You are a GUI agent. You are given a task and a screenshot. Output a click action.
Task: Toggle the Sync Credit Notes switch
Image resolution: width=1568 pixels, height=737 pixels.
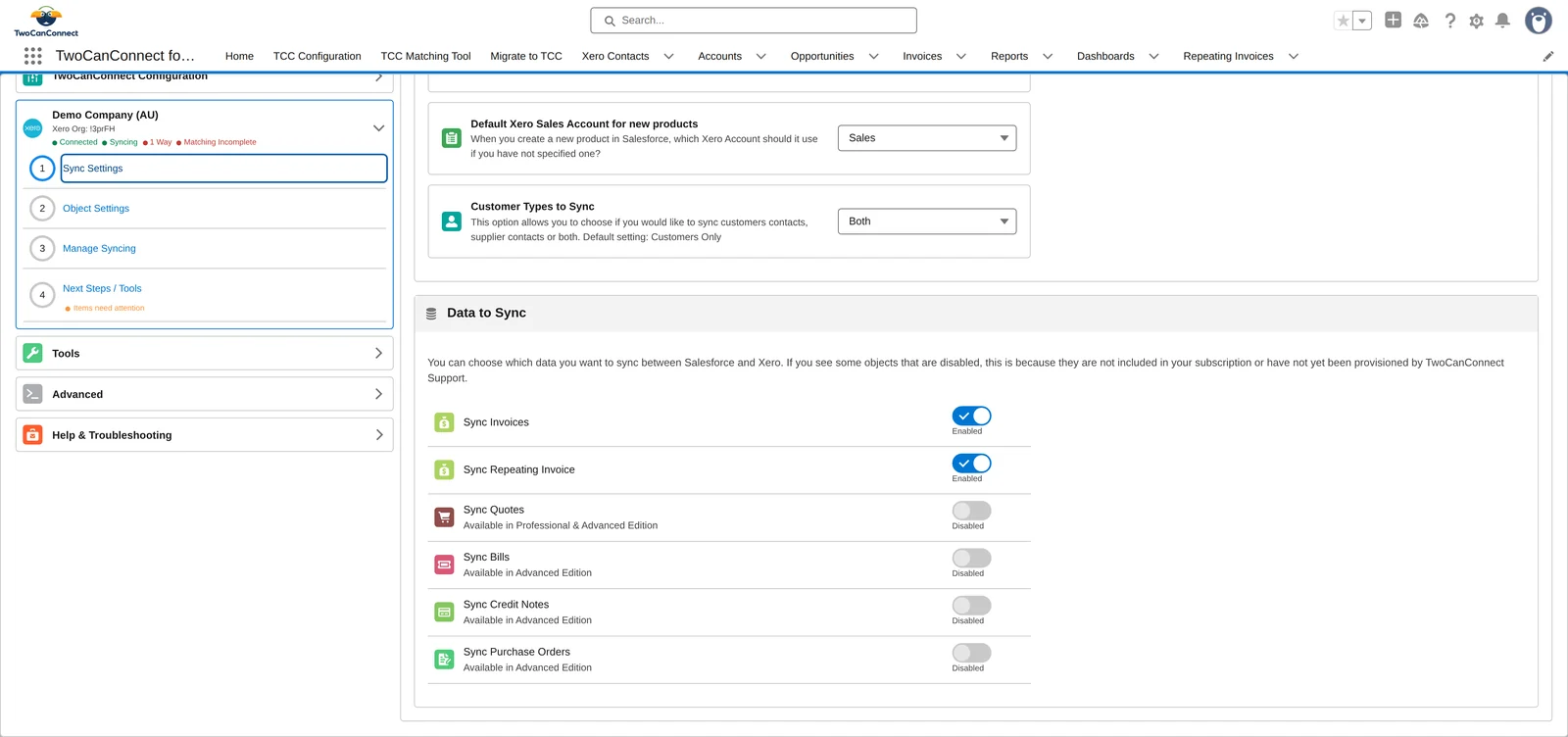click(x=971, y=605)
